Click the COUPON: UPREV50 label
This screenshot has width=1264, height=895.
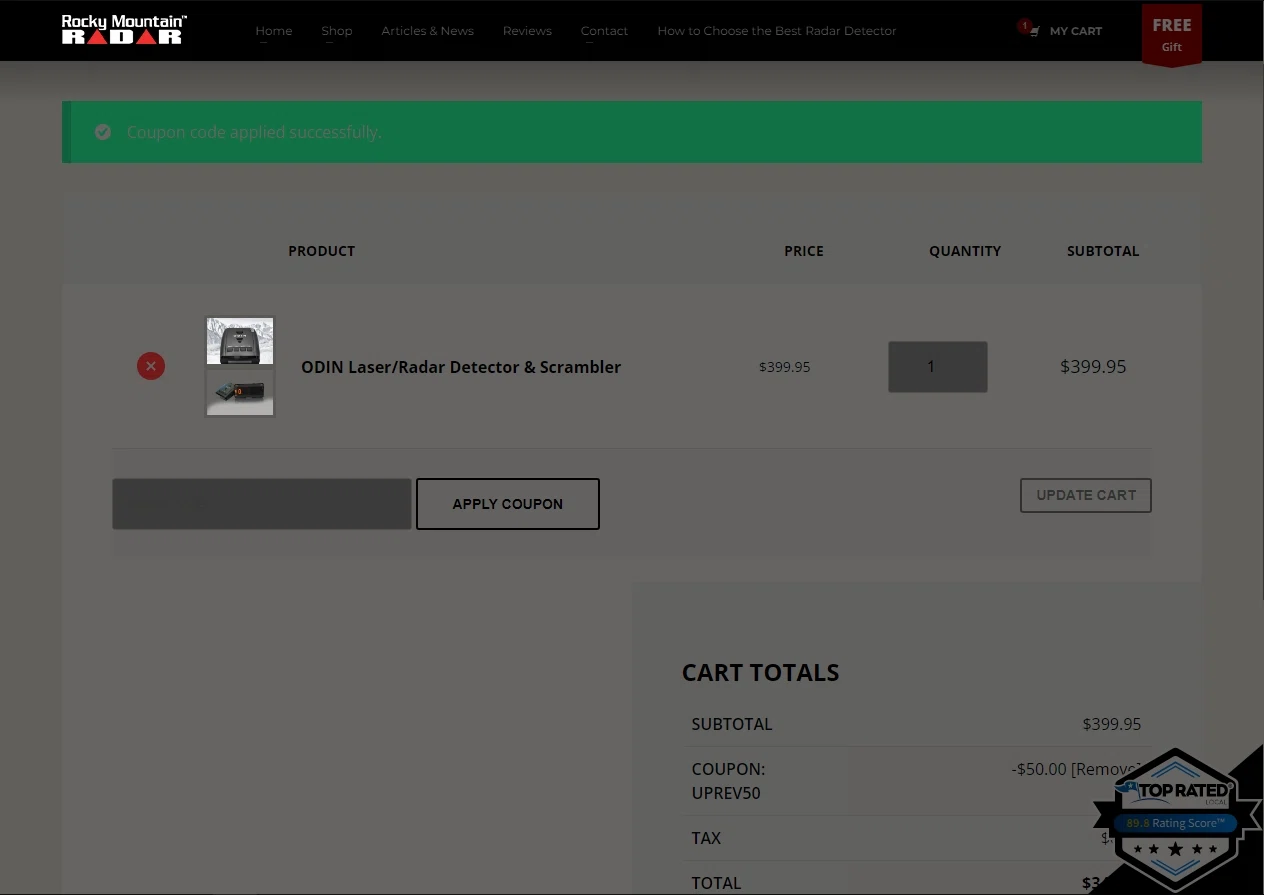click(x=729, y=781)
